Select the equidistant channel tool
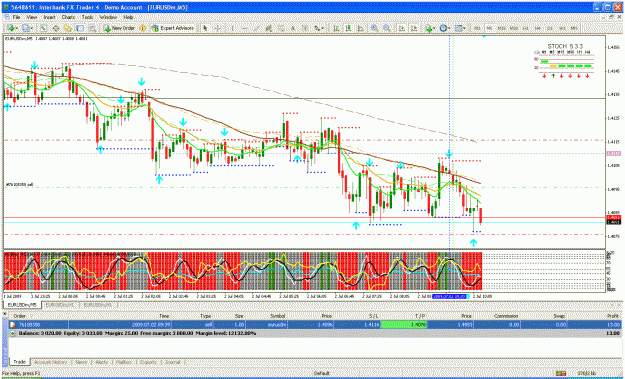This screenshot has width=625, height=379. pos(269,28)
